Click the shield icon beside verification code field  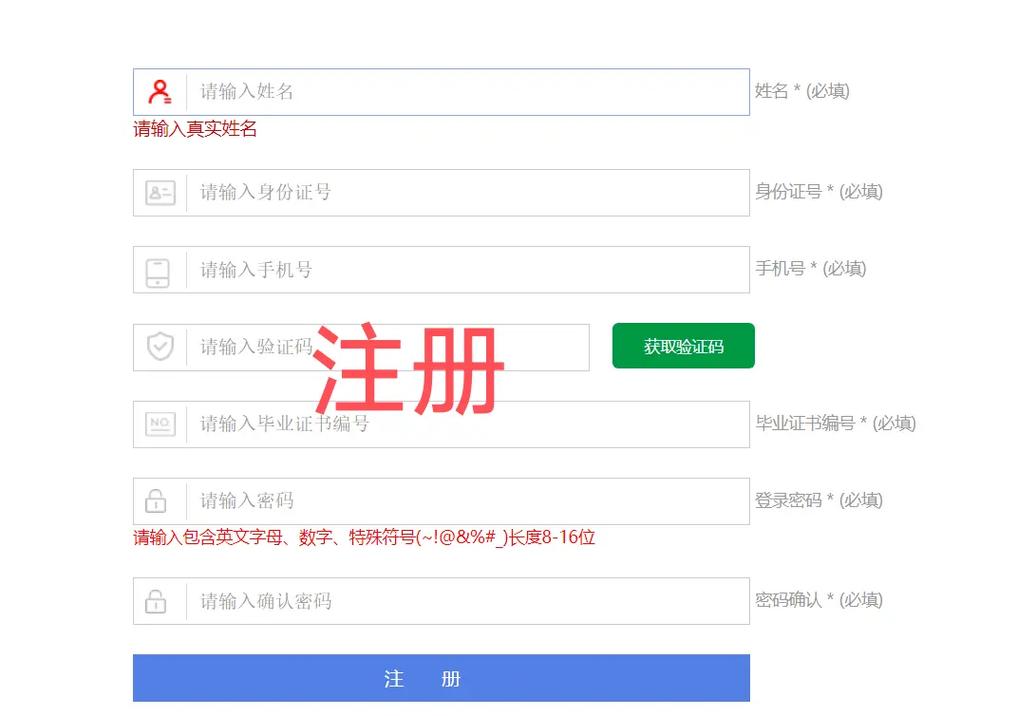(160, 347)
